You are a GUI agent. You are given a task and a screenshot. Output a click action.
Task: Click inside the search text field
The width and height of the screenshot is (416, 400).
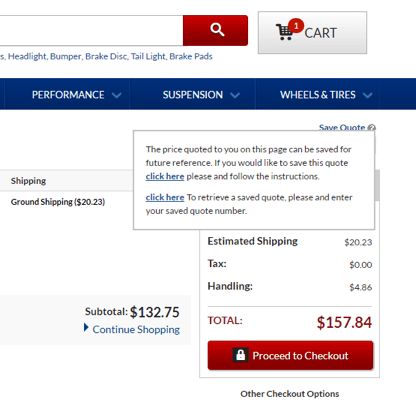(91, 30)
